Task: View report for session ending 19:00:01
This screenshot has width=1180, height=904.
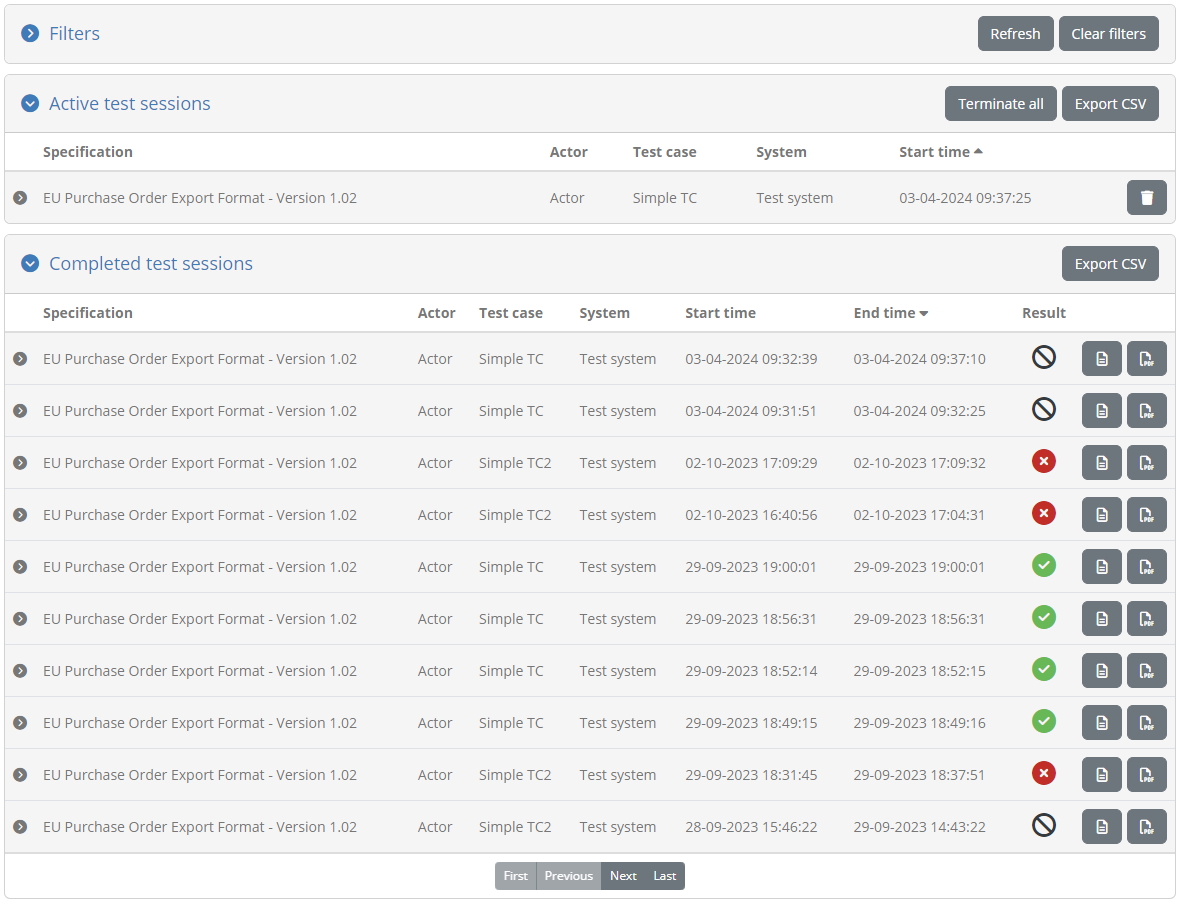Action: 1102,567
